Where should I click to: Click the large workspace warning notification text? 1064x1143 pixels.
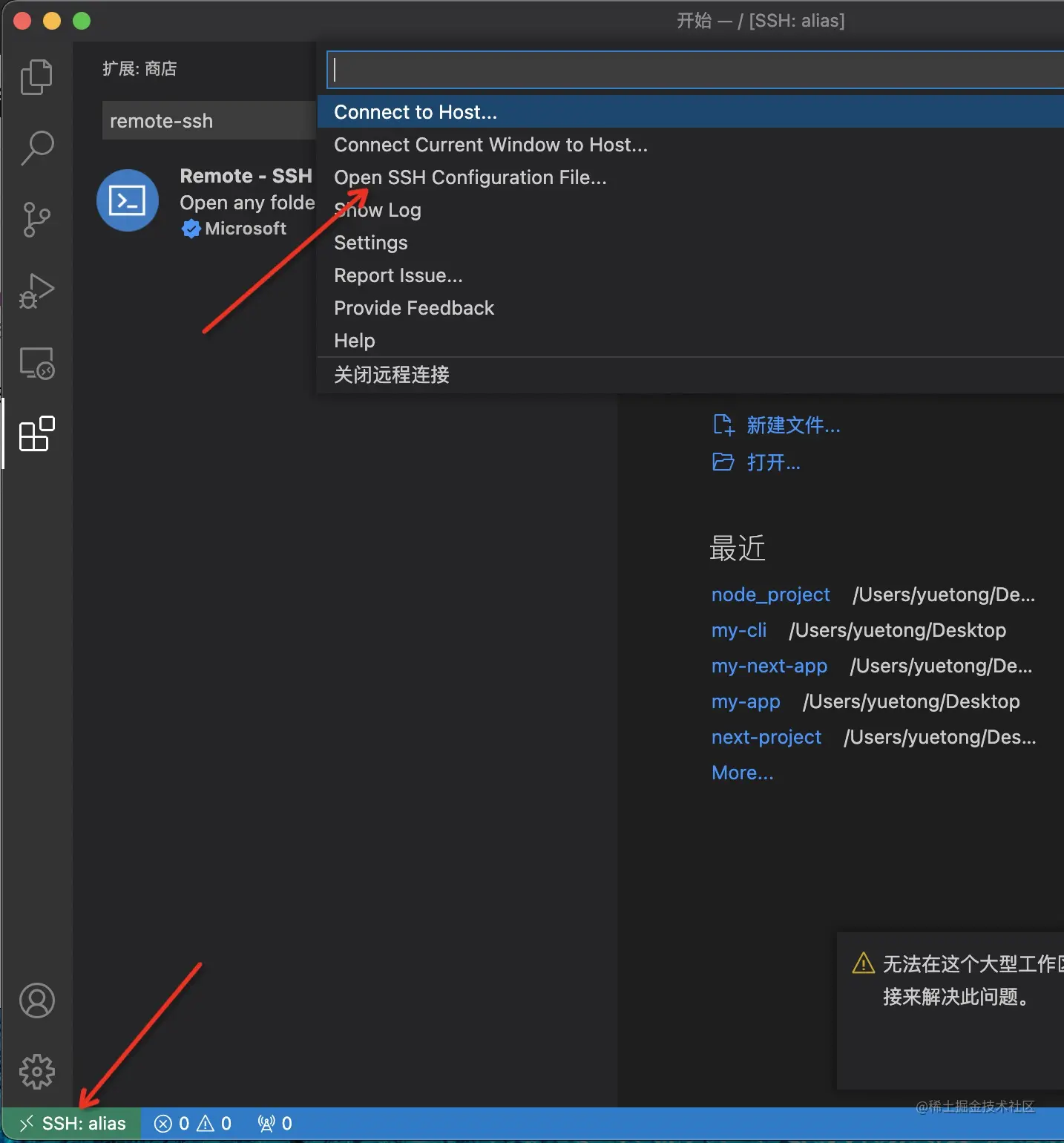tap(973, 980)
